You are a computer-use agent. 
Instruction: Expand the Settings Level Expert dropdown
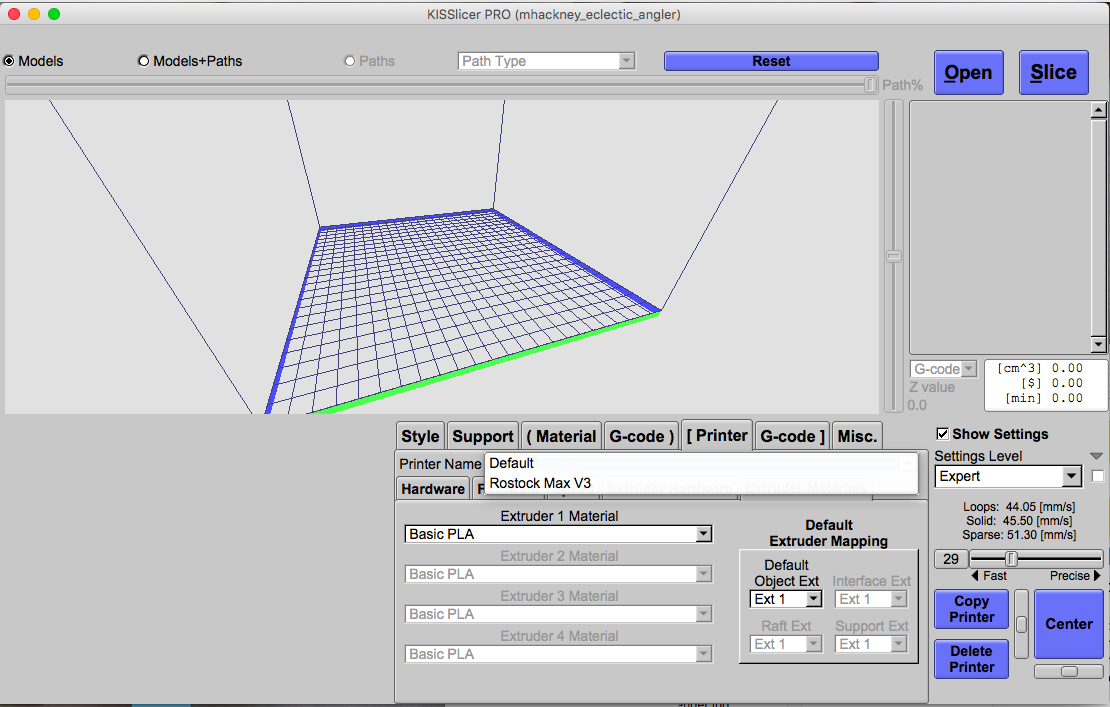1072,476
